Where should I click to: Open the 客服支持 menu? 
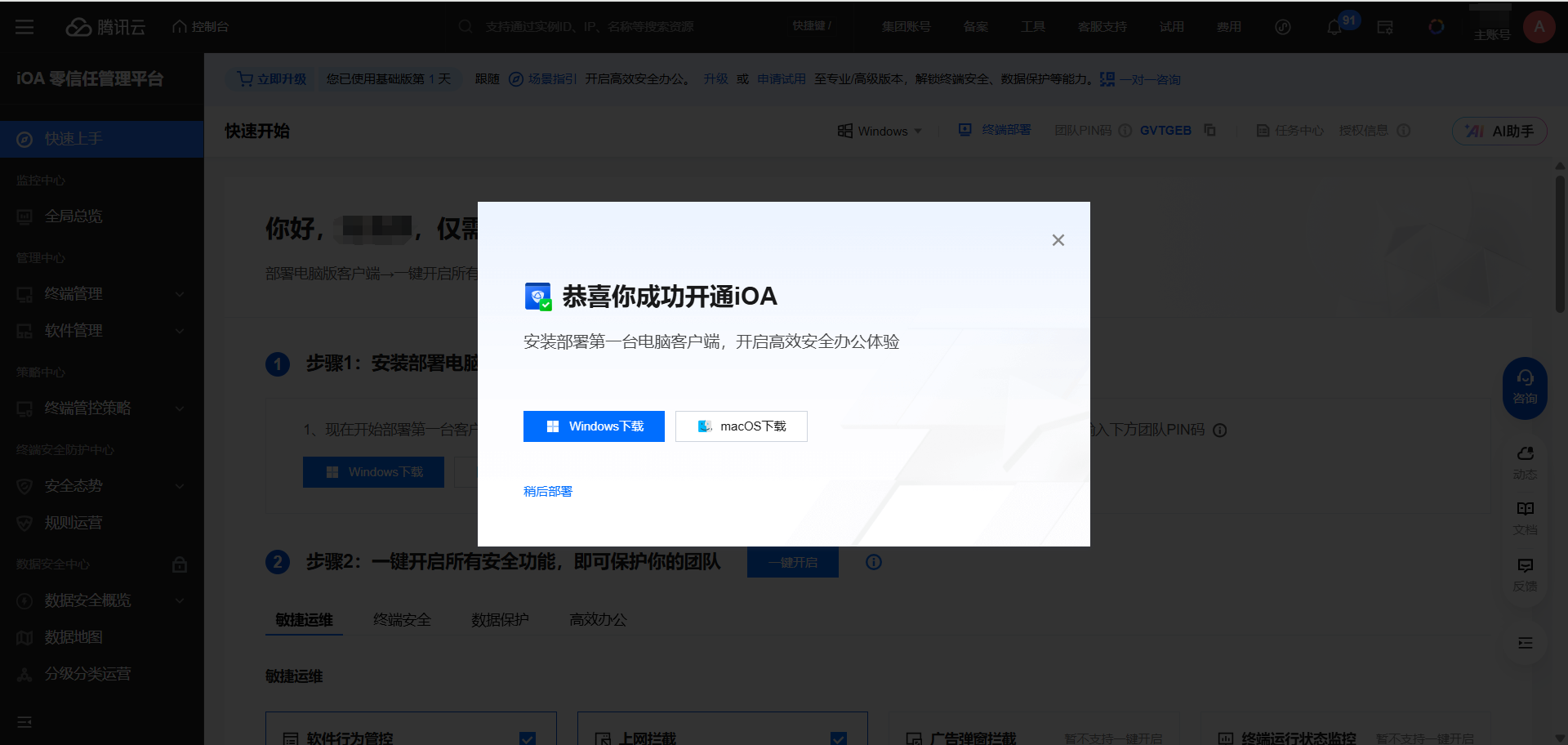1102,27
